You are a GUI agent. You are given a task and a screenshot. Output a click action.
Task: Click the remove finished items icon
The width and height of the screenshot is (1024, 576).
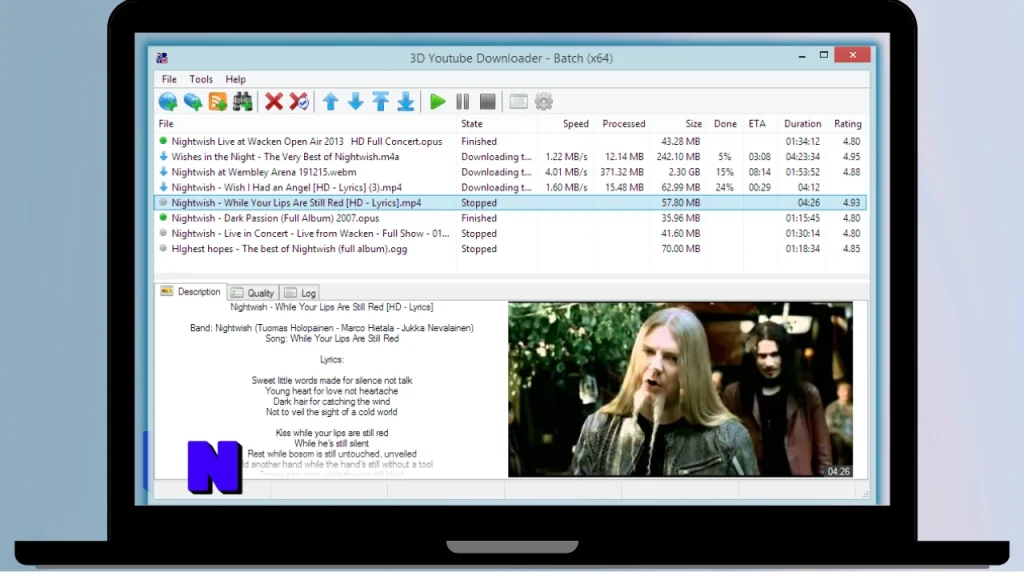pyautogui.click(x=299, y=102)
